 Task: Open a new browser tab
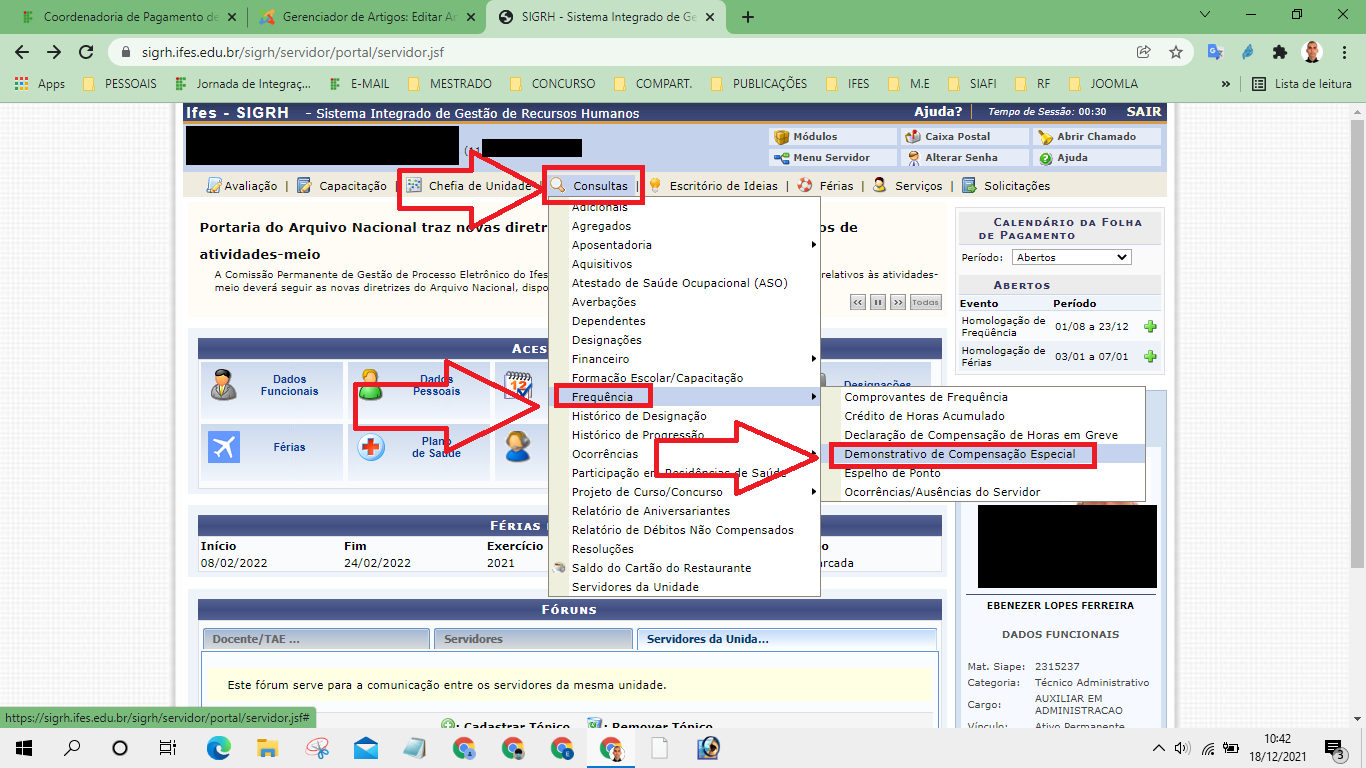[x=747, y=17]
